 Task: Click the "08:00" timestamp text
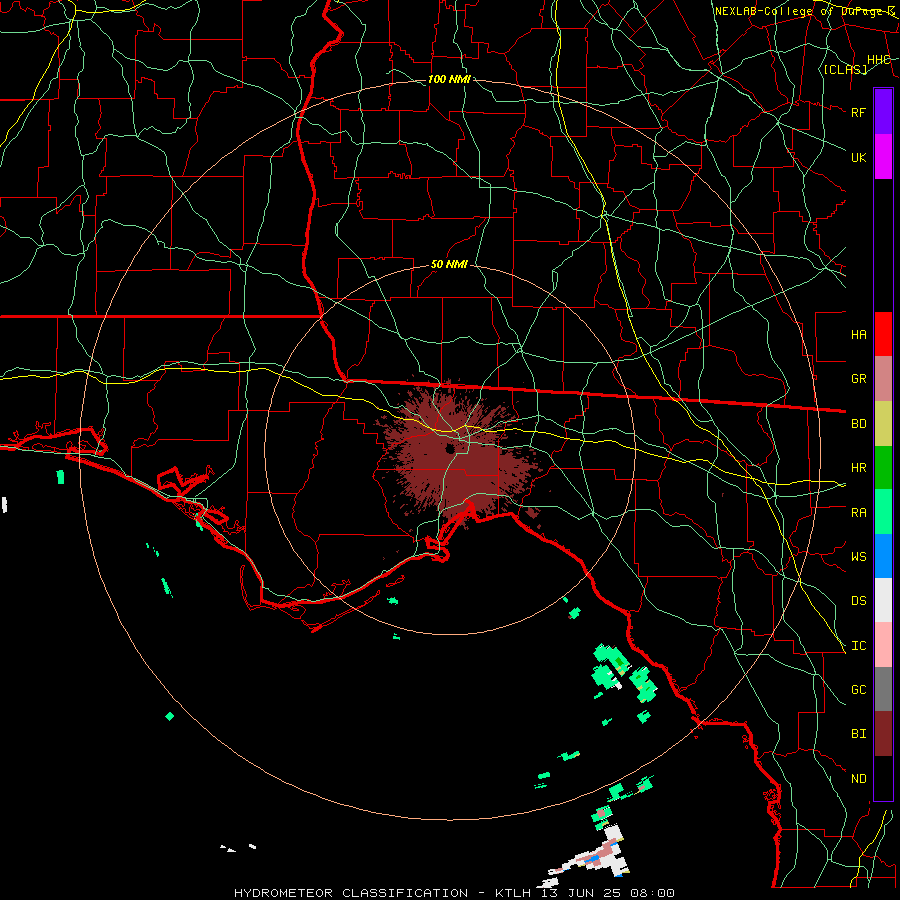point(652,893)
